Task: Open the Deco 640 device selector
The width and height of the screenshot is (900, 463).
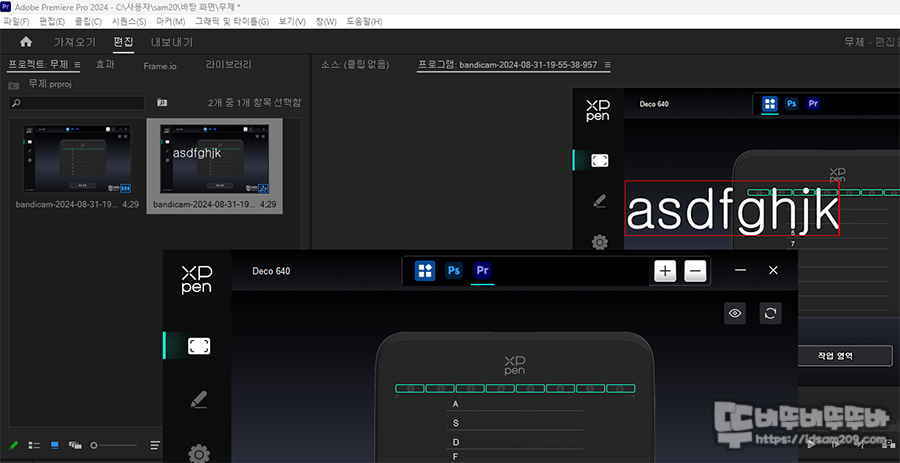Action: [x=271, y=271]
